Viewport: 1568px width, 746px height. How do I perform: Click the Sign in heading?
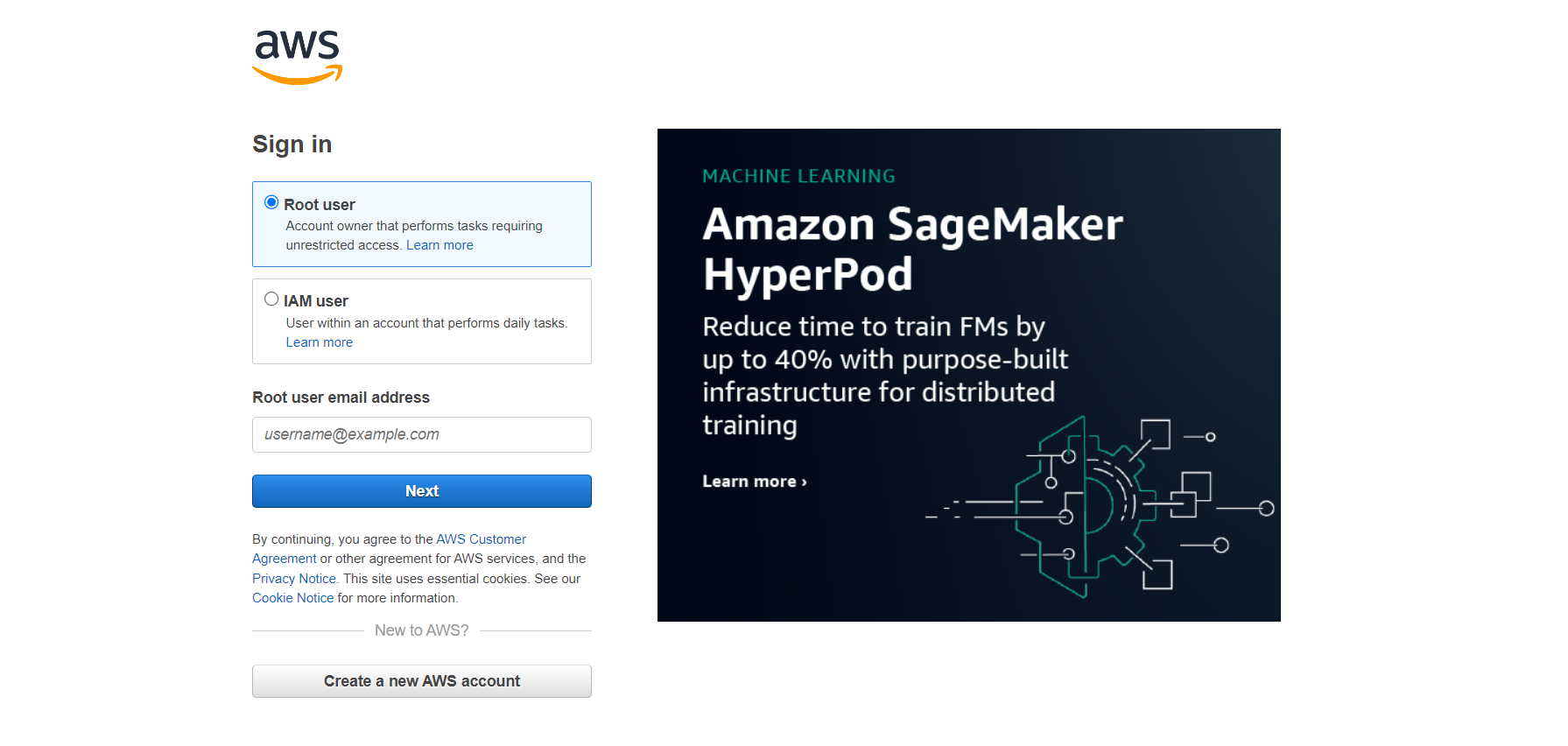[292, 144]
